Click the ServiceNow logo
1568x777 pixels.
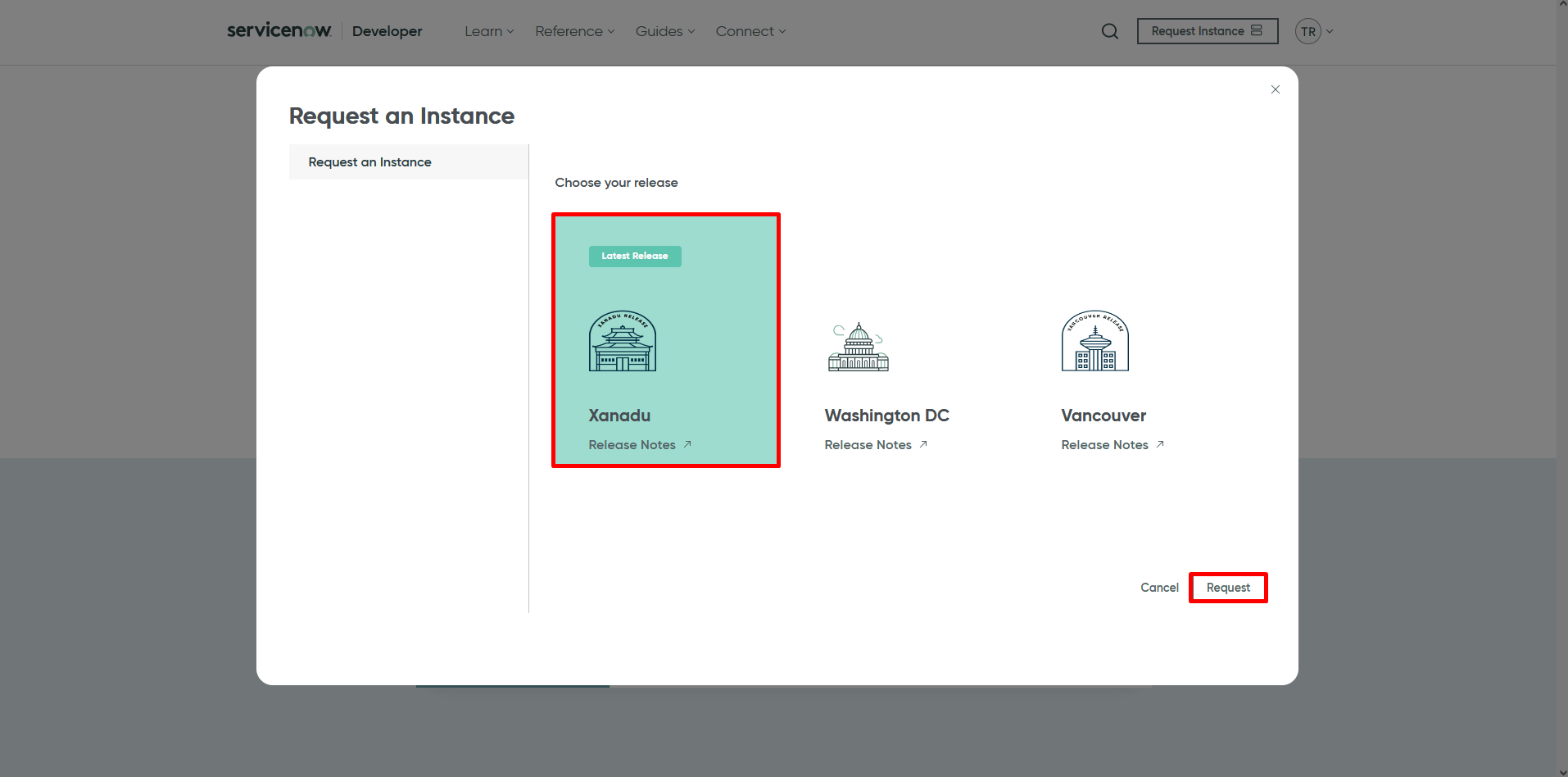(x=279, y=30)
